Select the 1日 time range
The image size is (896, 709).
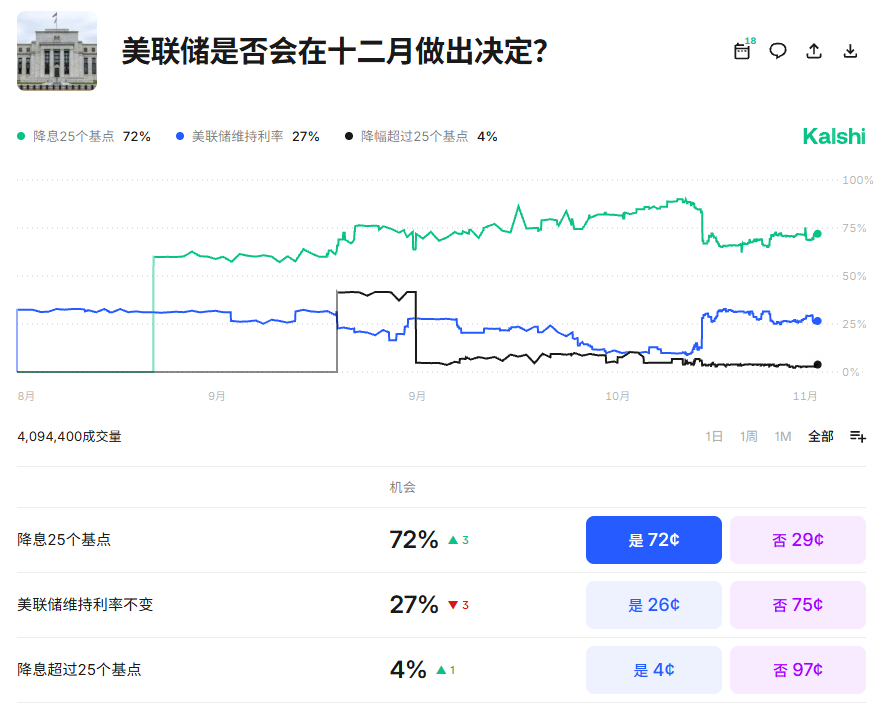714,436
